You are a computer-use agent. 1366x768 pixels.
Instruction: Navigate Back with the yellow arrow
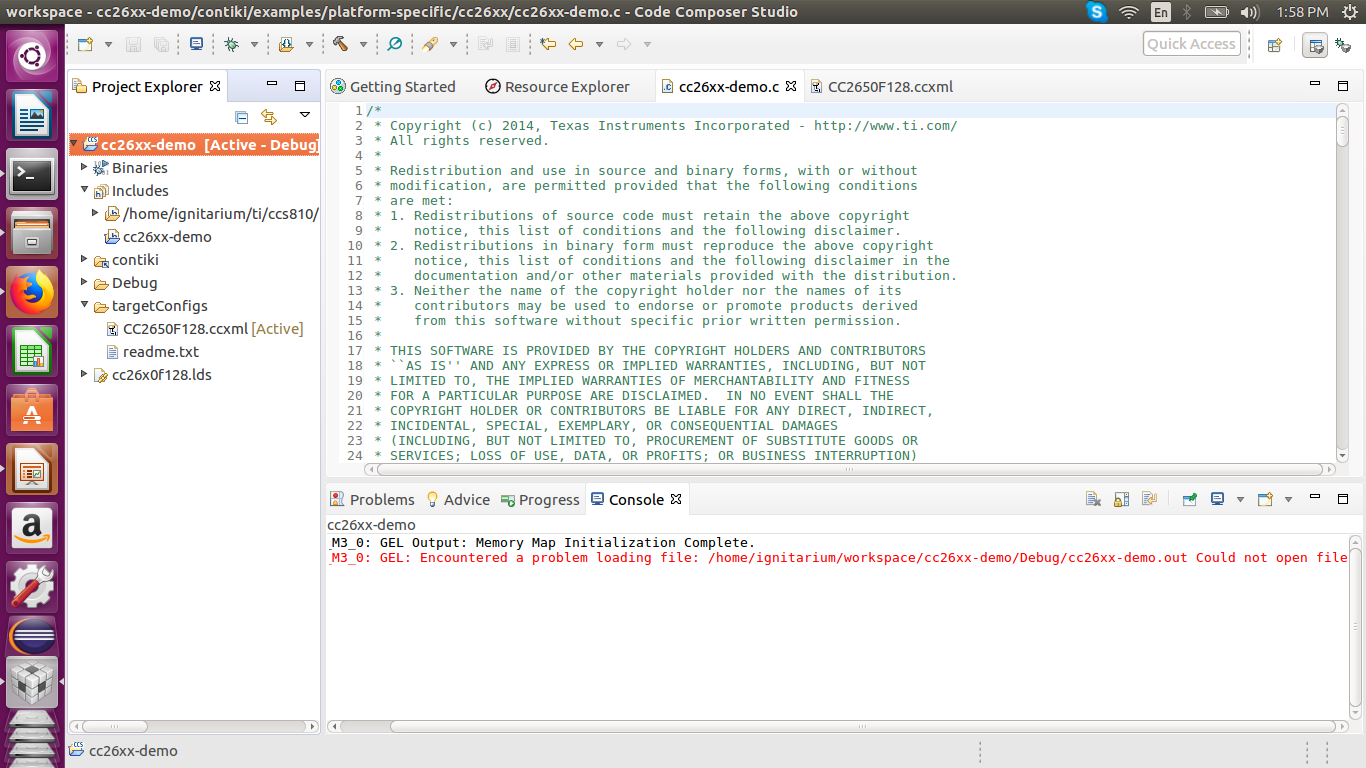coord(576,44)
